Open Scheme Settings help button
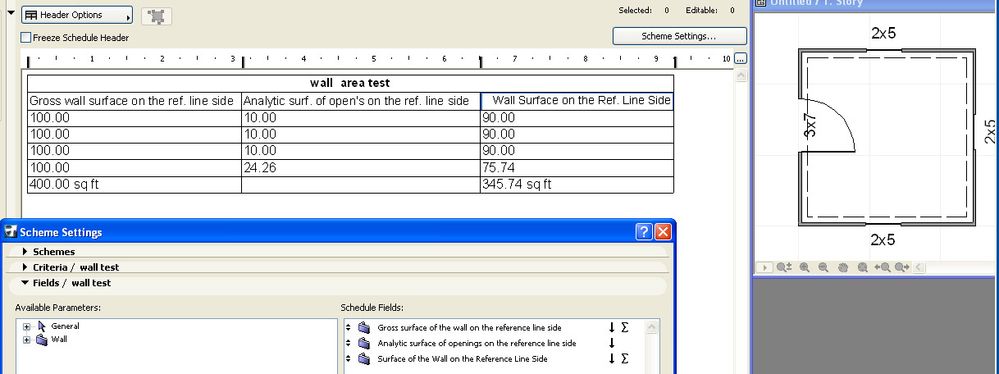 click(644, 232)
